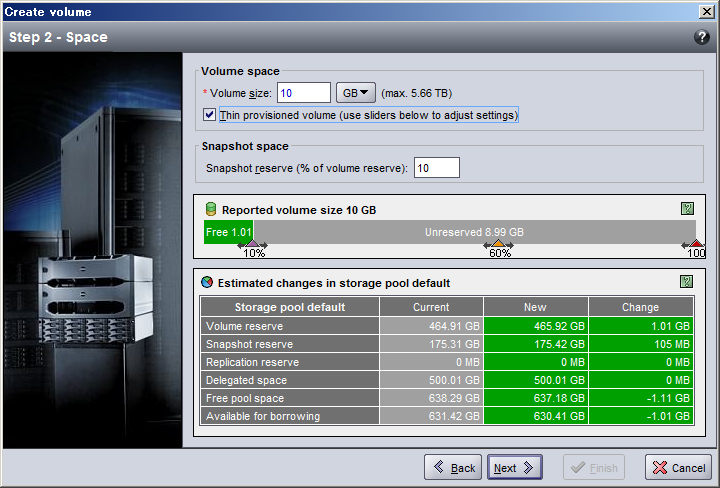Click the 1.01 GB change value
The image size is (720, 488).
click(641, 326)
